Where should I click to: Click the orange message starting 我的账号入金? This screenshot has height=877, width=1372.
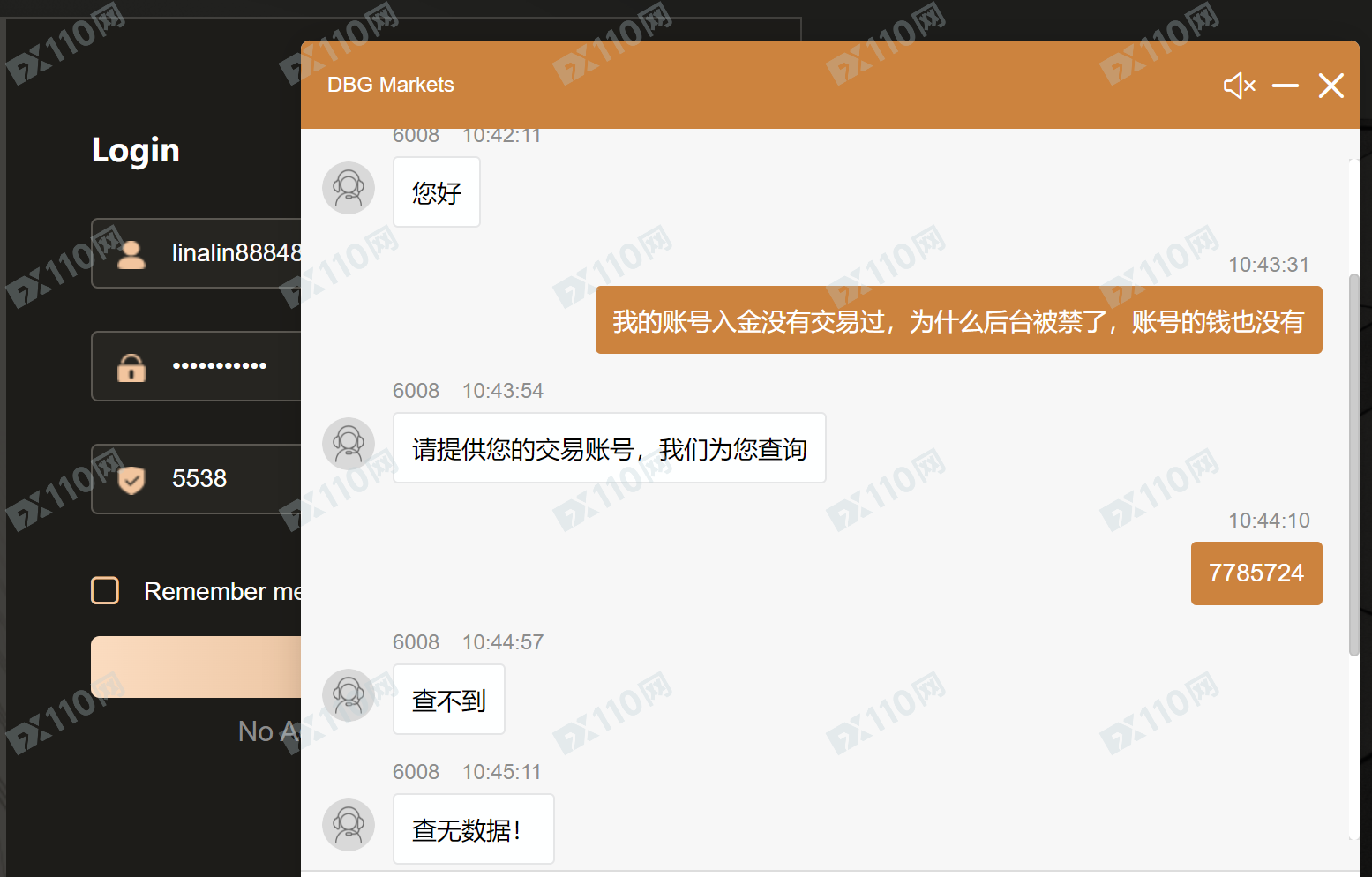click(958, 320)
